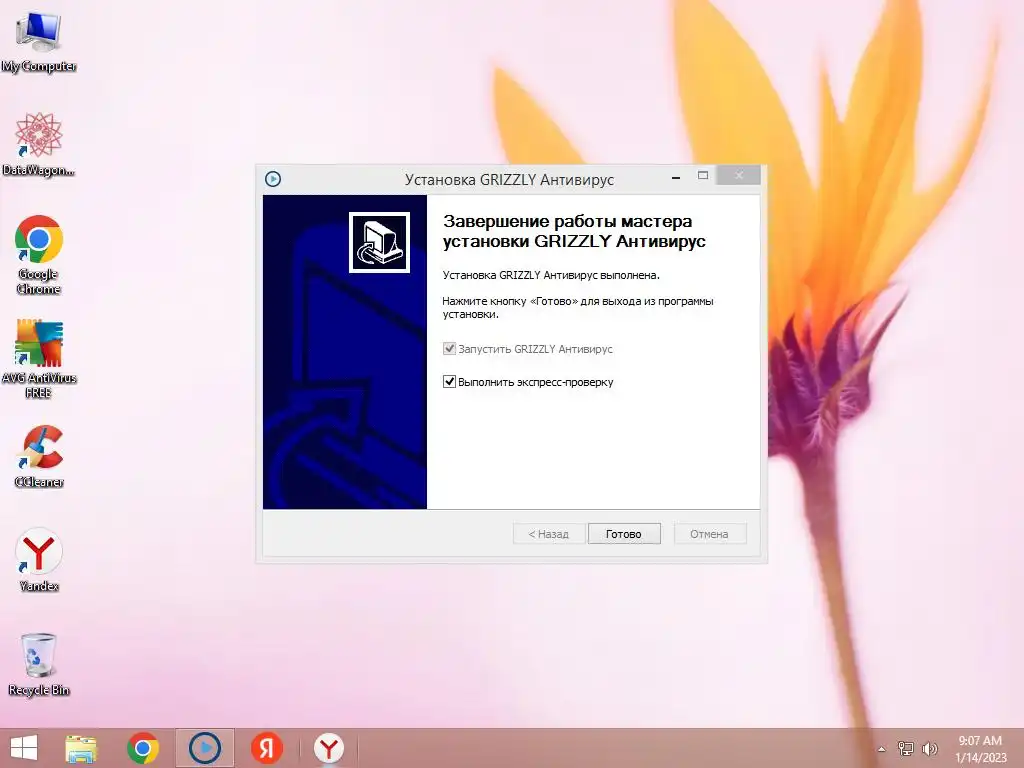The width and height of the screenshot is (1024, 768).
Task: Click the "Готово" button
Action: point(624,534)
